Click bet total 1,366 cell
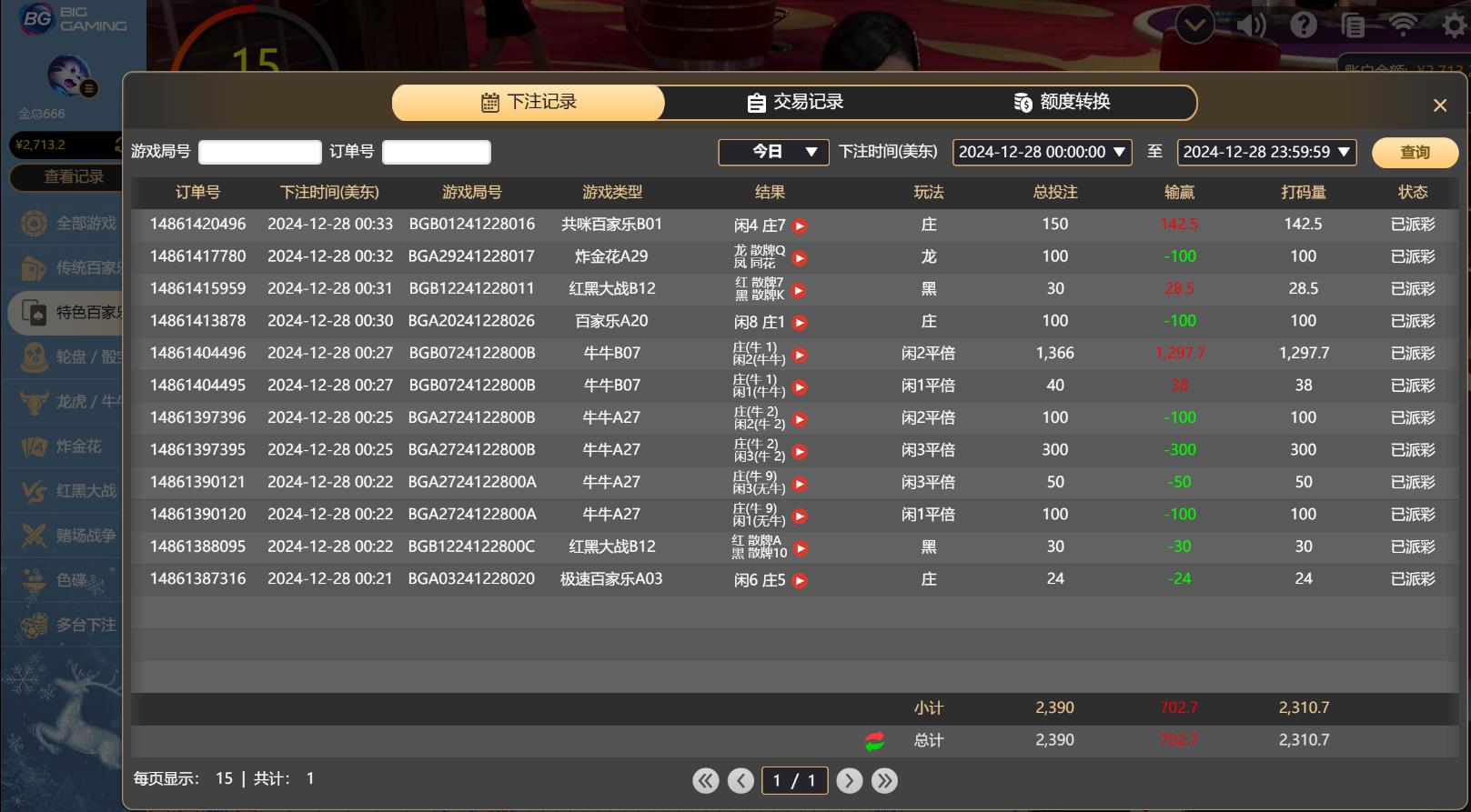This screenshot has width=1471, height=812. click(1055, 353)
